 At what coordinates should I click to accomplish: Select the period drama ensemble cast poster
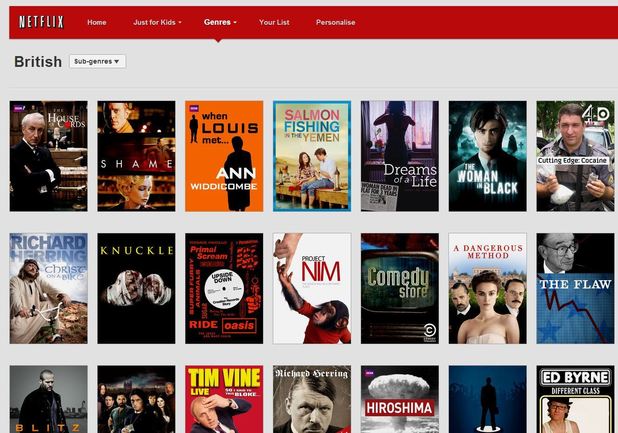click(x=136, y=399)
